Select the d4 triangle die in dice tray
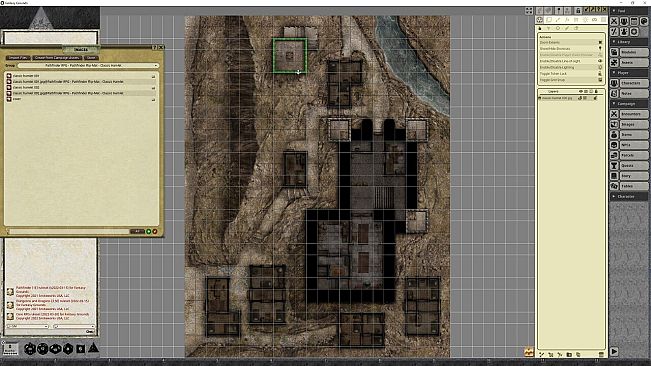 (93, 348)
